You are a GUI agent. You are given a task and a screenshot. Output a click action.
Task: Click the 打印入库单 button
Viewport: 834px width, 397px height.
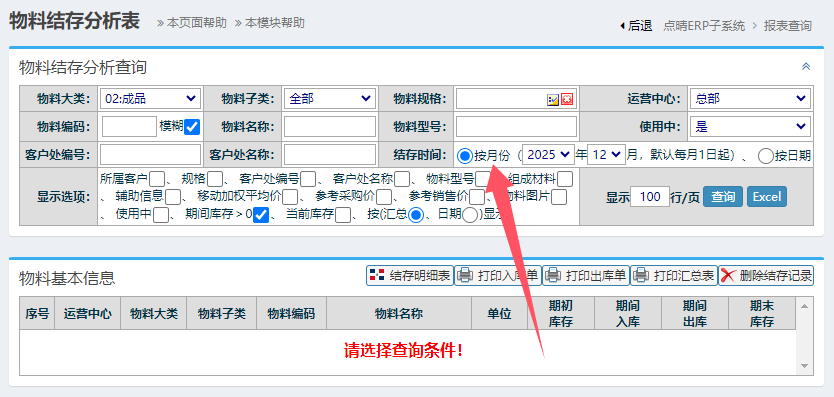498,276
